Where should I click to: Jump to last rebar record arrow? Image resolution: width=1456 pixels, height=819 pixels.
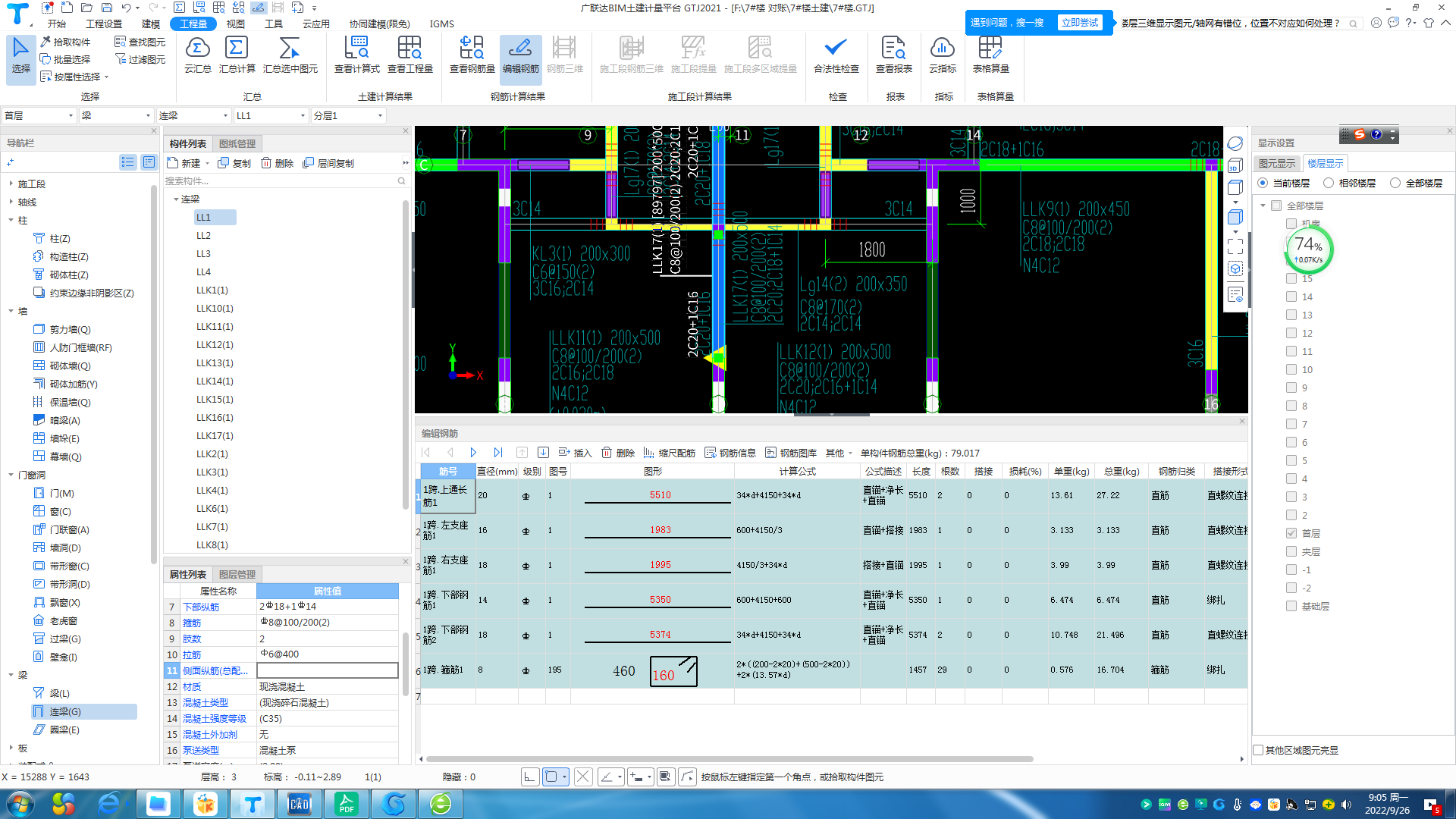click(x=497, y=453)
